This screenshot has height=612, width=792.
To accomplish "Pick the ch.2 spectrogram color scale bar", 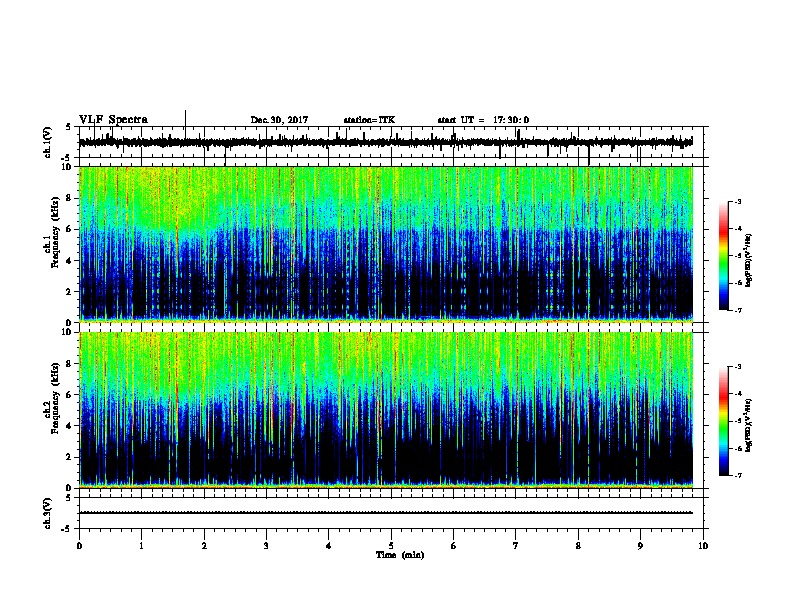I will click(724, 421).
